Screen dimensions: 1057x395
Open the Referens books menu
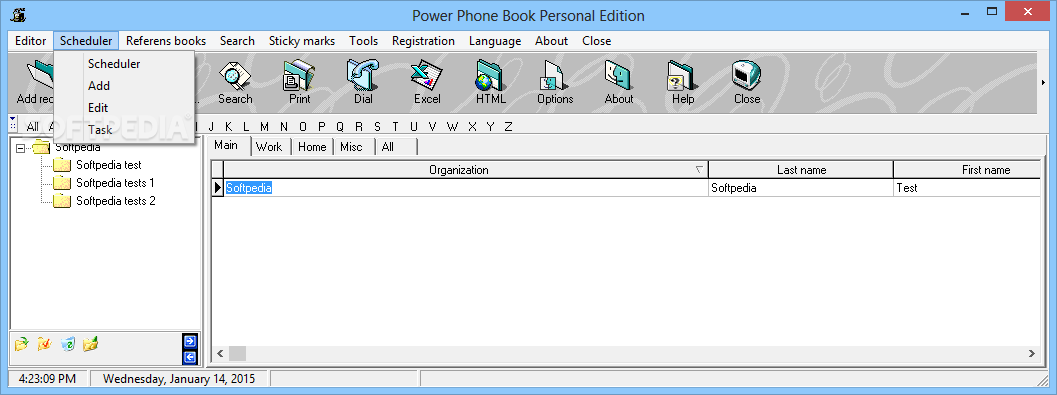[166, 41]
